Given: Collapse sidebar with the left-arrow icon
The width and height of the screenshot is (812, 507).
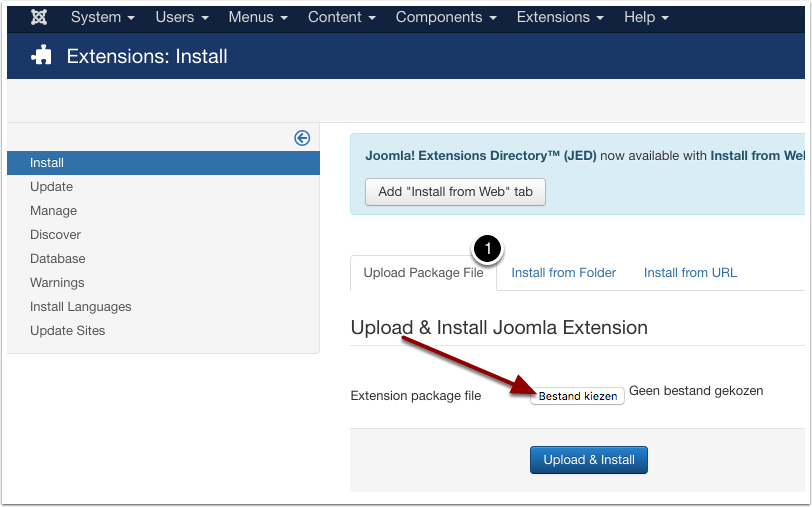Looking at the screenshot, I should pos(302,138).
